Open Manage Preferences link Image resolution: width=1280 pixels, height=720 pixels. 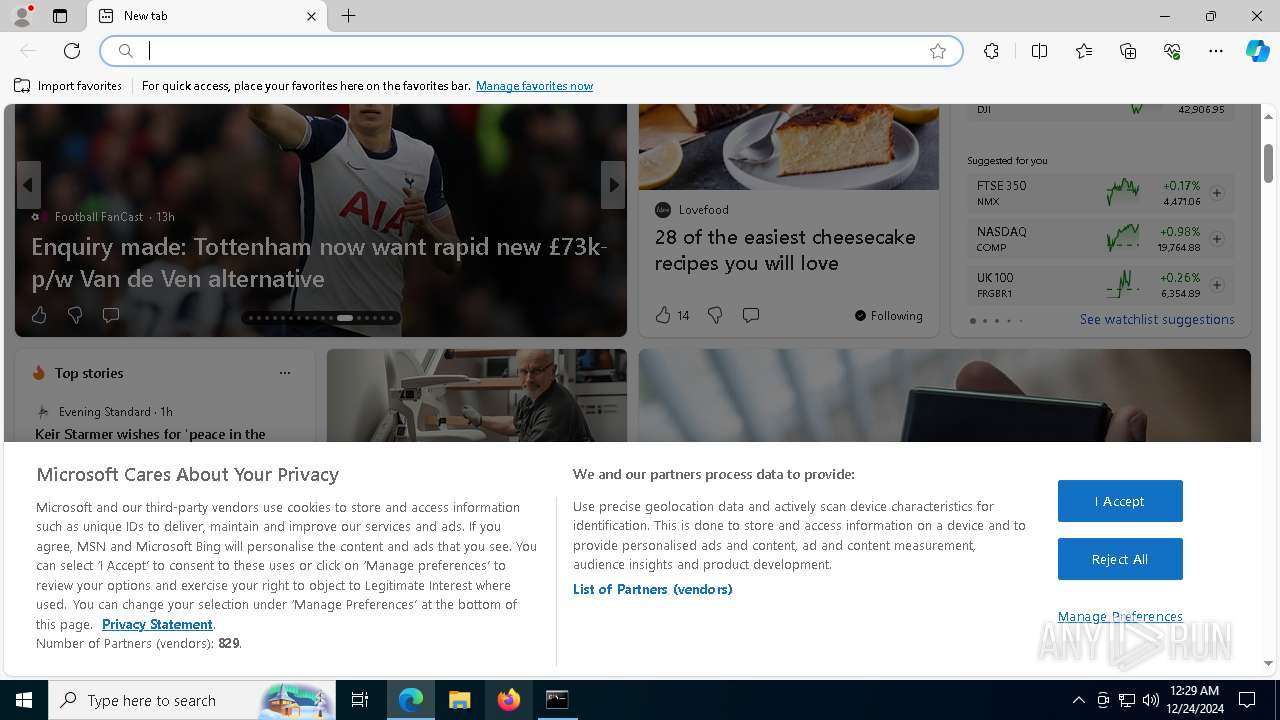[1120, 617]
